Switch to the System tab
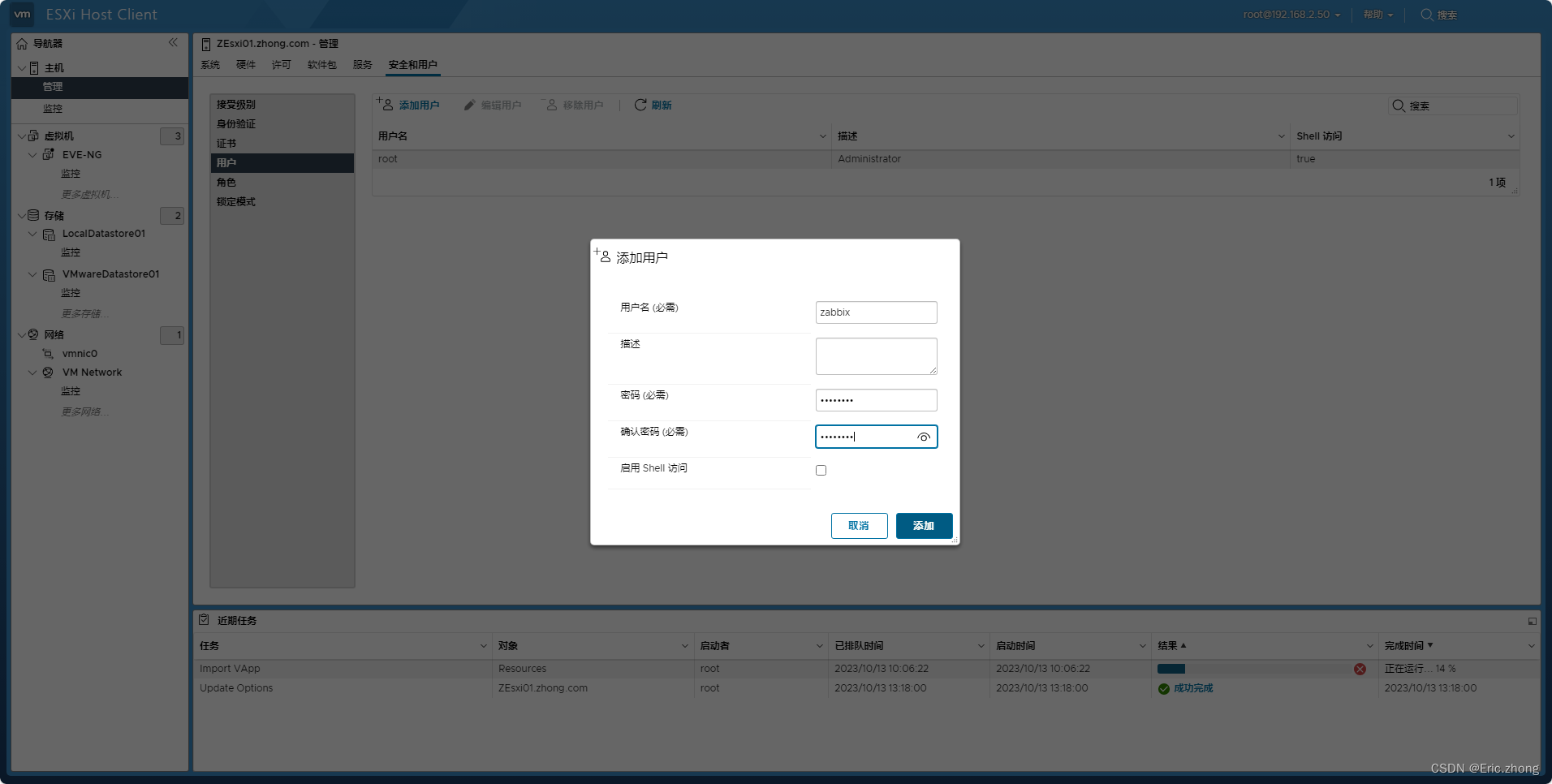The image size is (1552, 784). click(x=210, y=65)
